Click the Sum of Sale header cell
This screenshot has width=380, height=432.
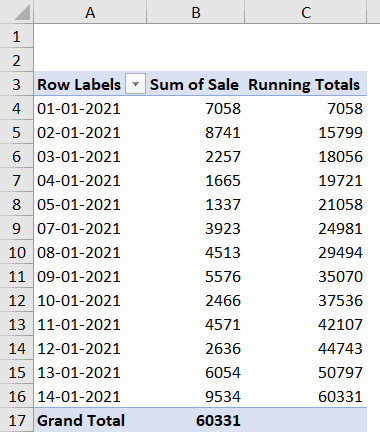coord(196,84)
